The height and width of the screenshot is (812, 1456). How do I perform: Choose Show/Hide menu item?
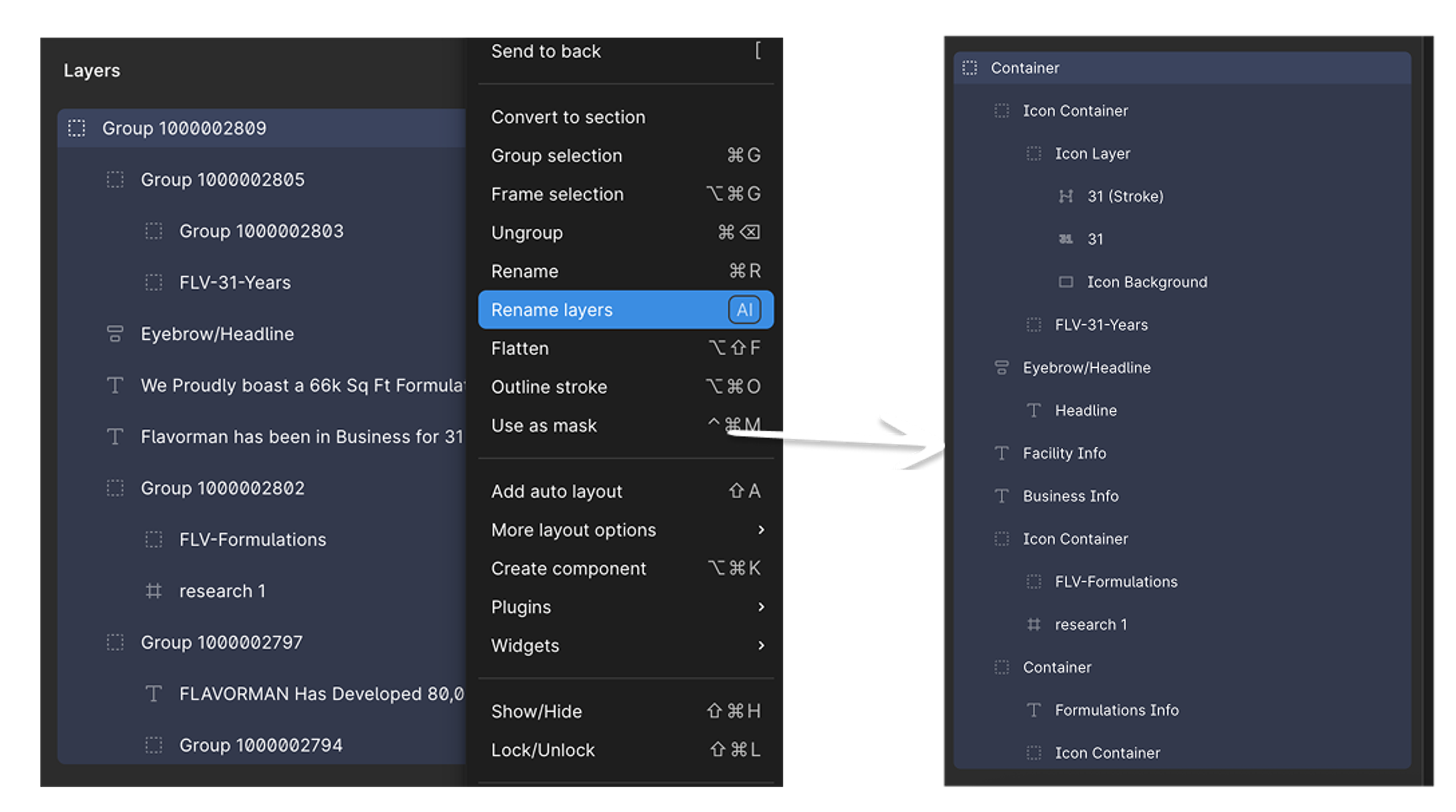pyautogui.click(x=626, y=712)
